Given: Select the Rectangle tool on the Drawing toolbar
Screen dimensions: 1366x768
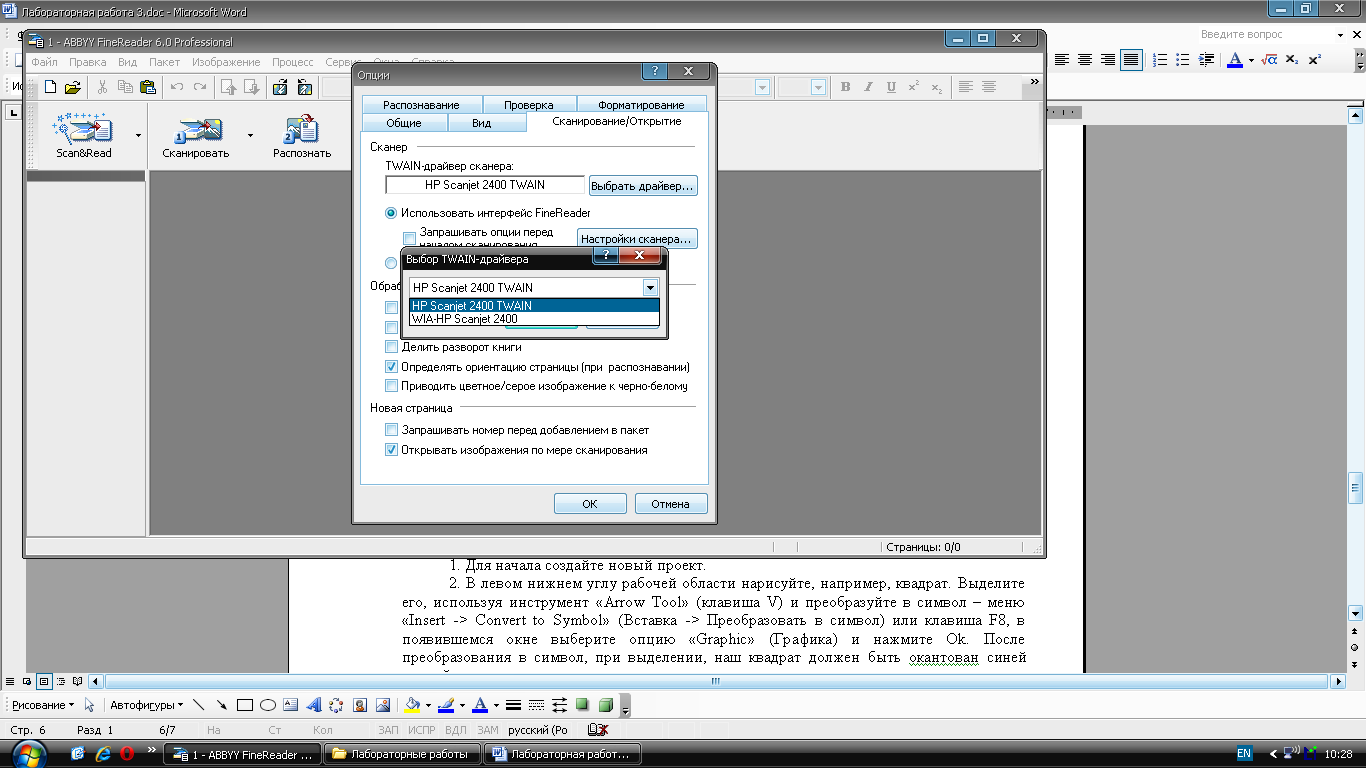Looking at the screenshot, I should (x=244, y=705).
